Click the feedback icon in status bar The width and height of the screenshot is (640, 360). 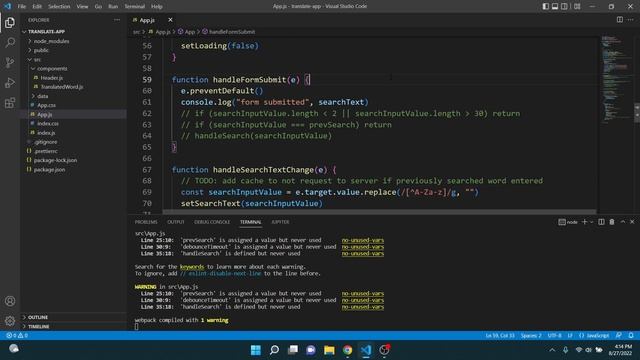click(x=619, y=336)
